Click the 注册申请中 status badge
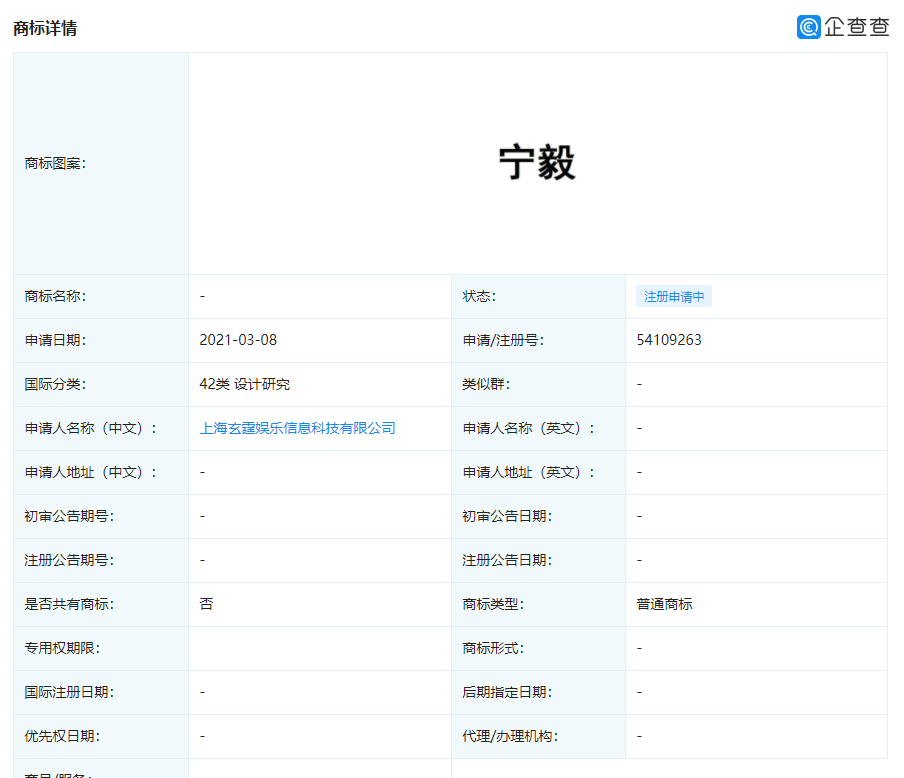 coord(673,297)
